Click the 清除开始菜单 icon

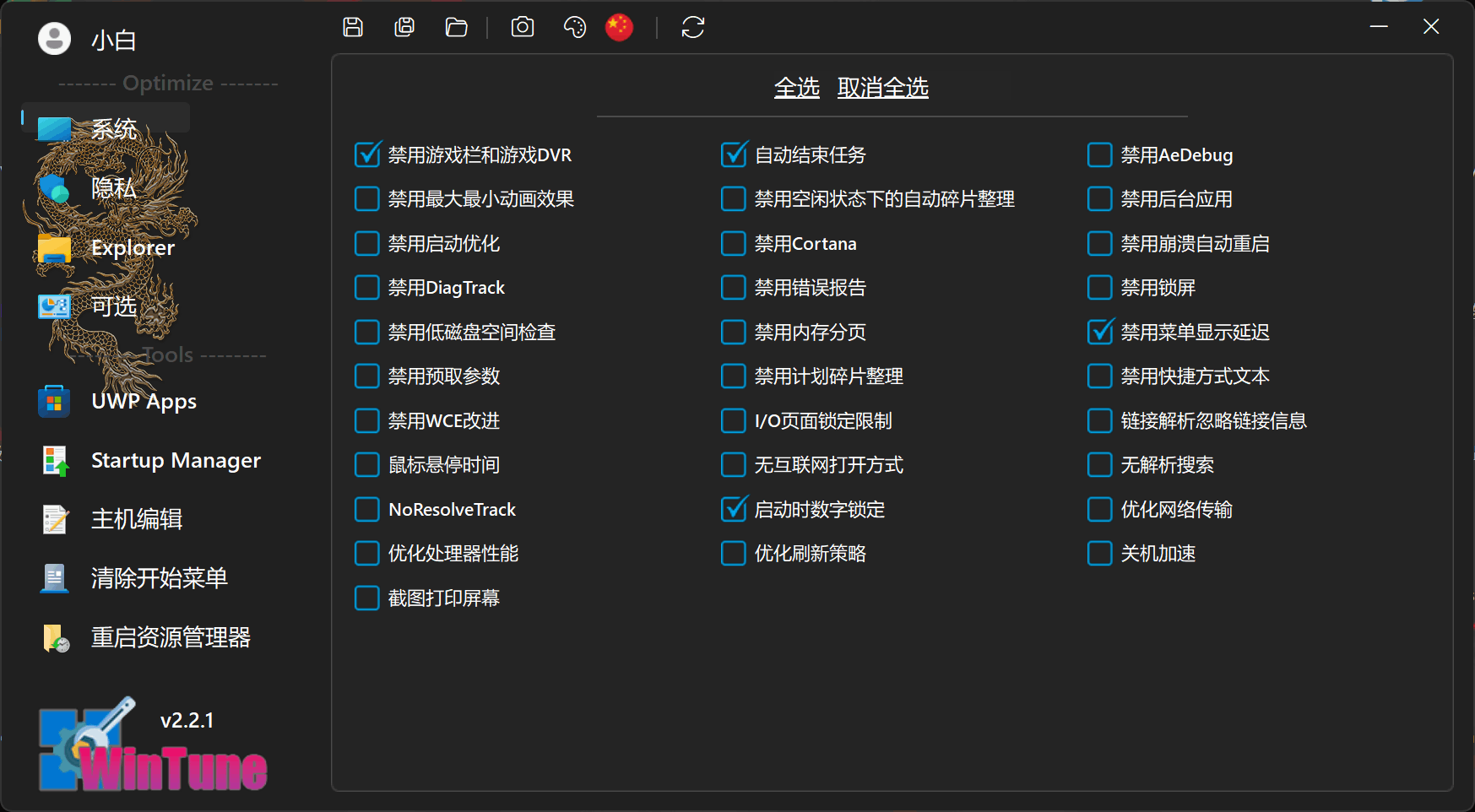click(55, 578)
